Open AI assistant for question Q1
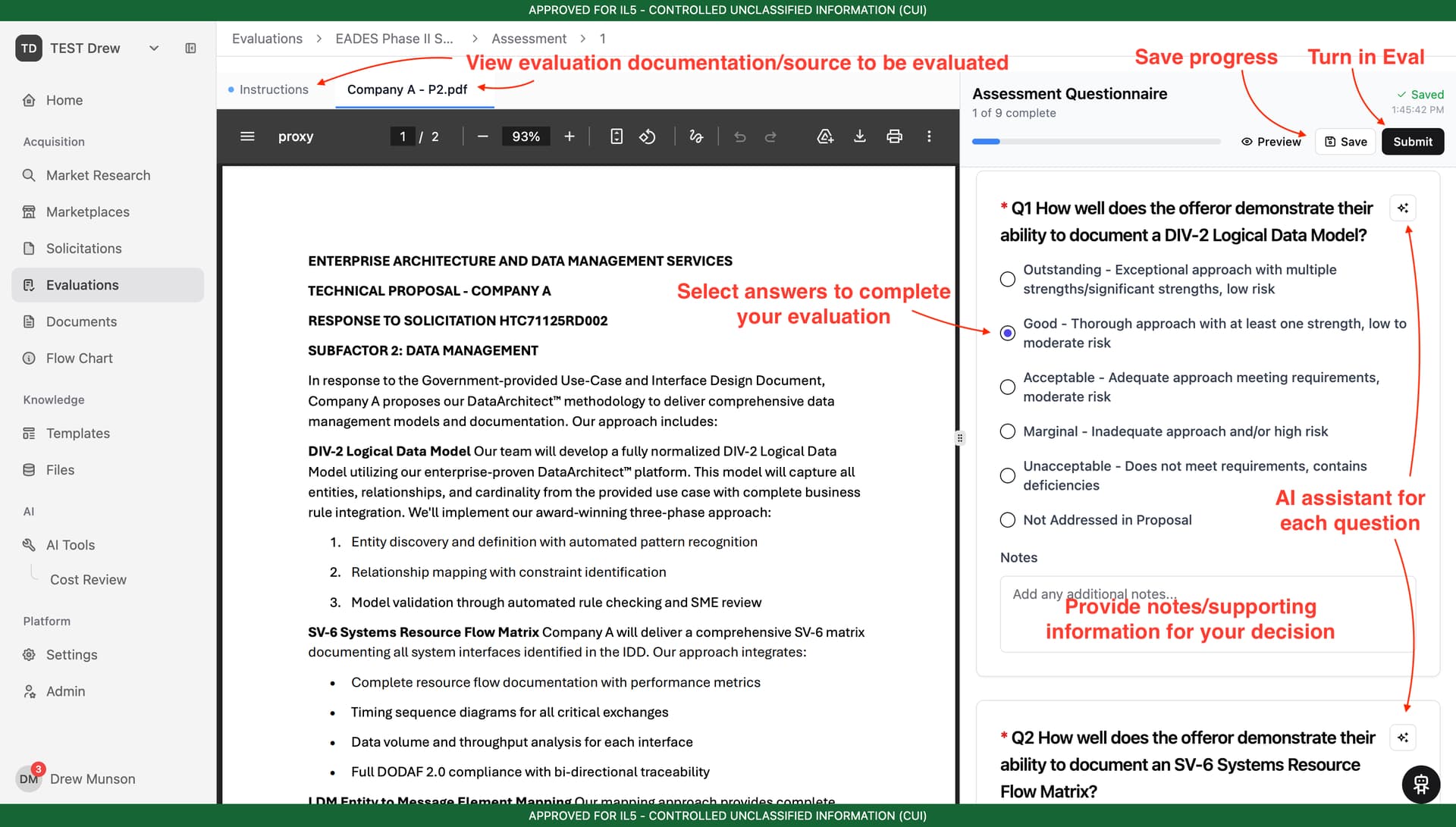 coord(1403,208)
